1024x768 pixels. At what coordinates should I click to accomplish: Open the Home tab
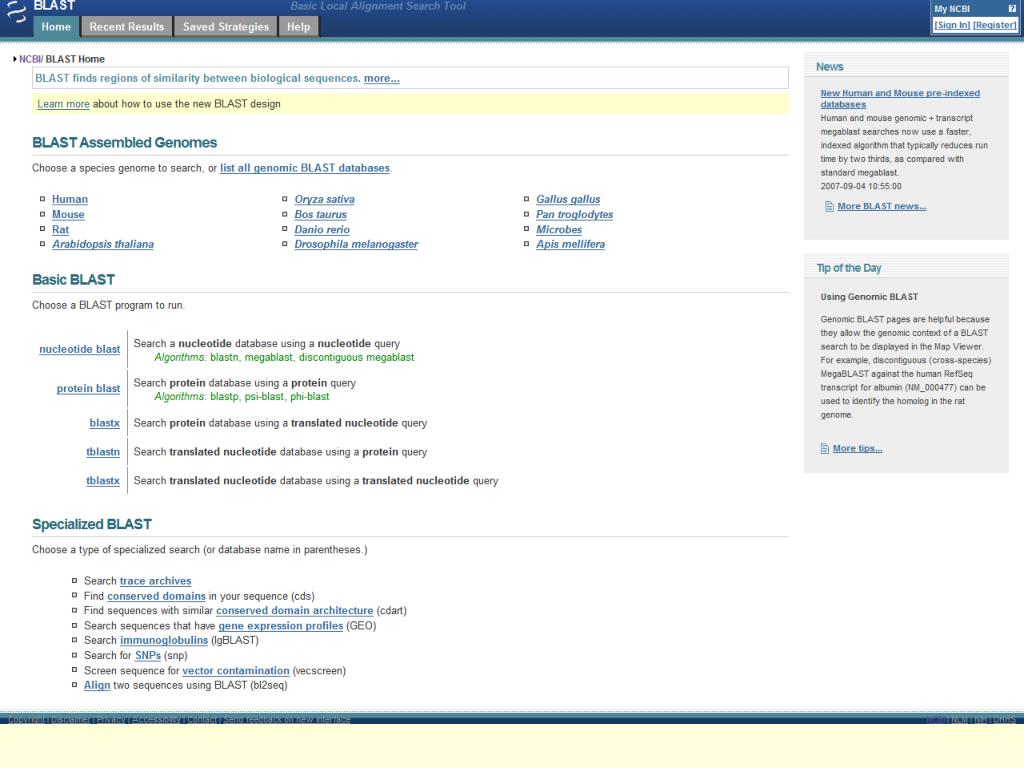point(56,27)
